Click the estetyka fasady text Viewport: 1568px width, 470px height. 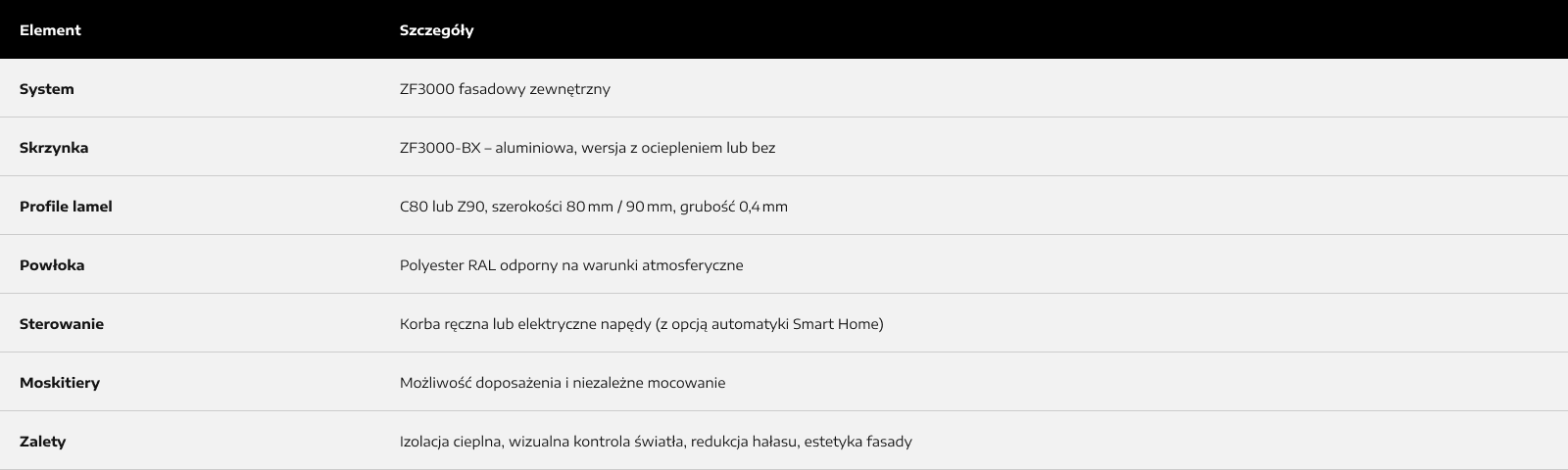click(857, 442)
